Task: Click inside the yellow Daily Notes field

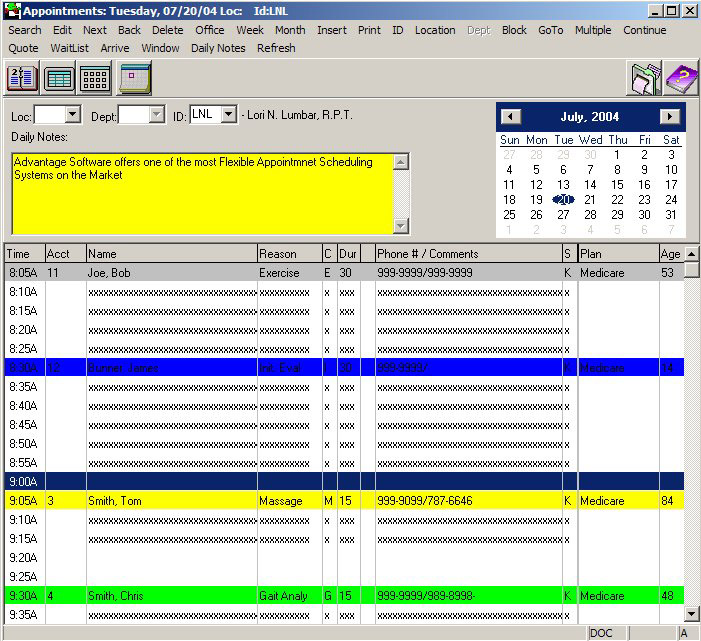Action: pyautogui.click(x=203, y=194)
